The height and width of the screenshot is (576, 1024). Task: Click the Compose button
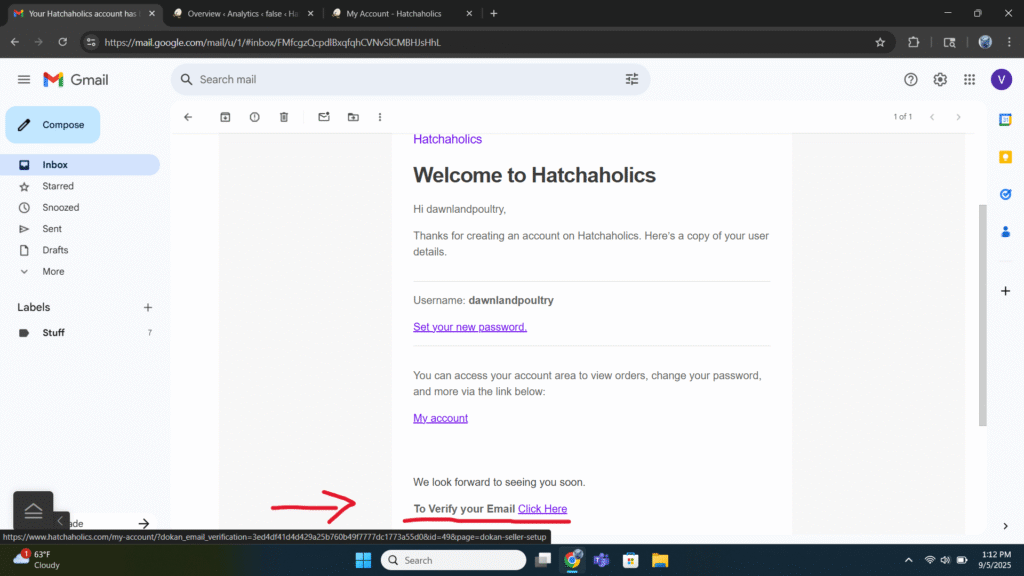[53, 125]
